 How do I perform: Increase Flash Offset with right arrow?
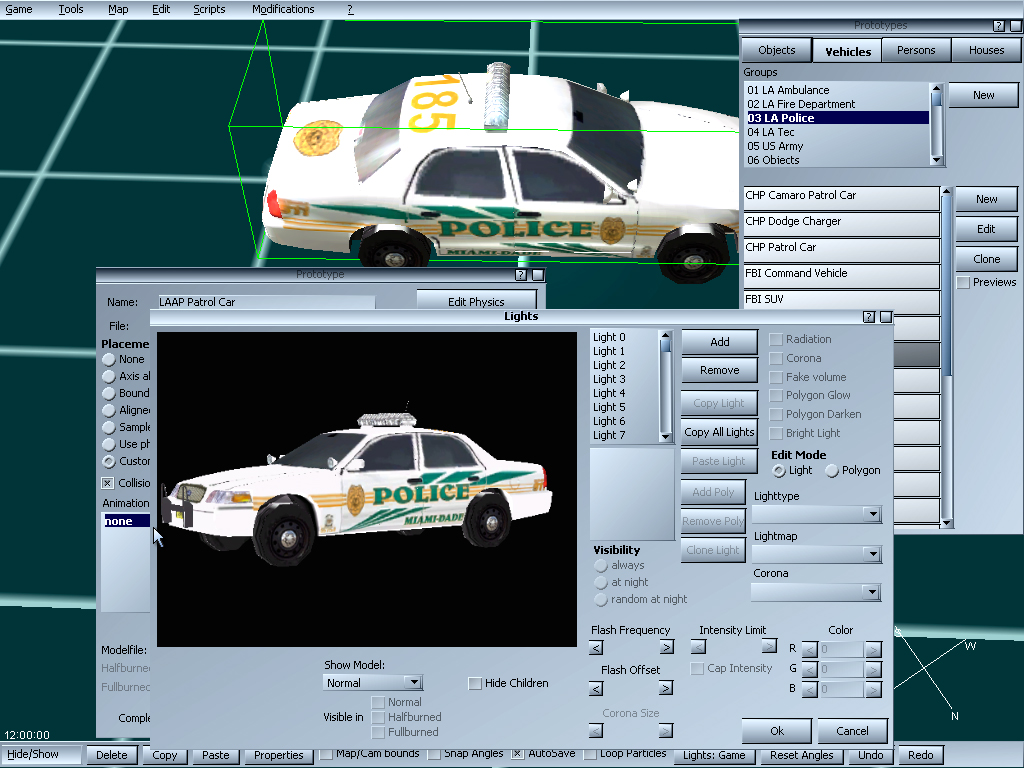pyautogui.click(x=665, y=688)
